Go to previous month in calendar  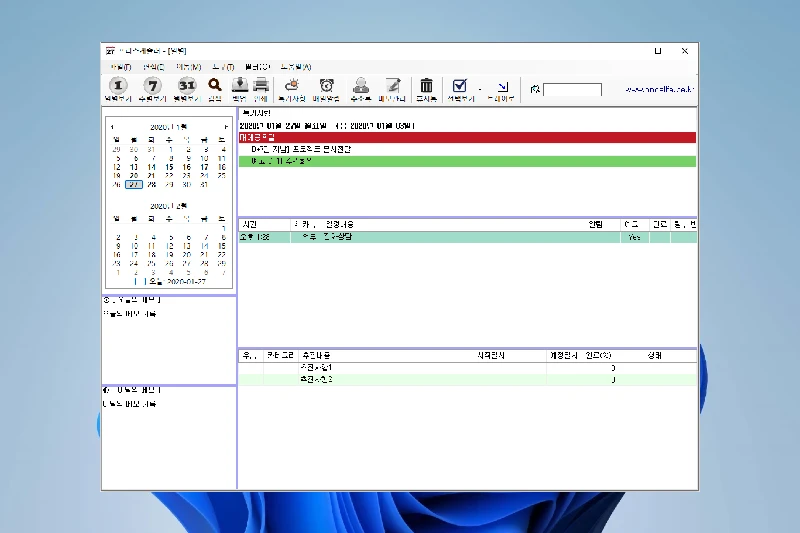pos(112,127)
